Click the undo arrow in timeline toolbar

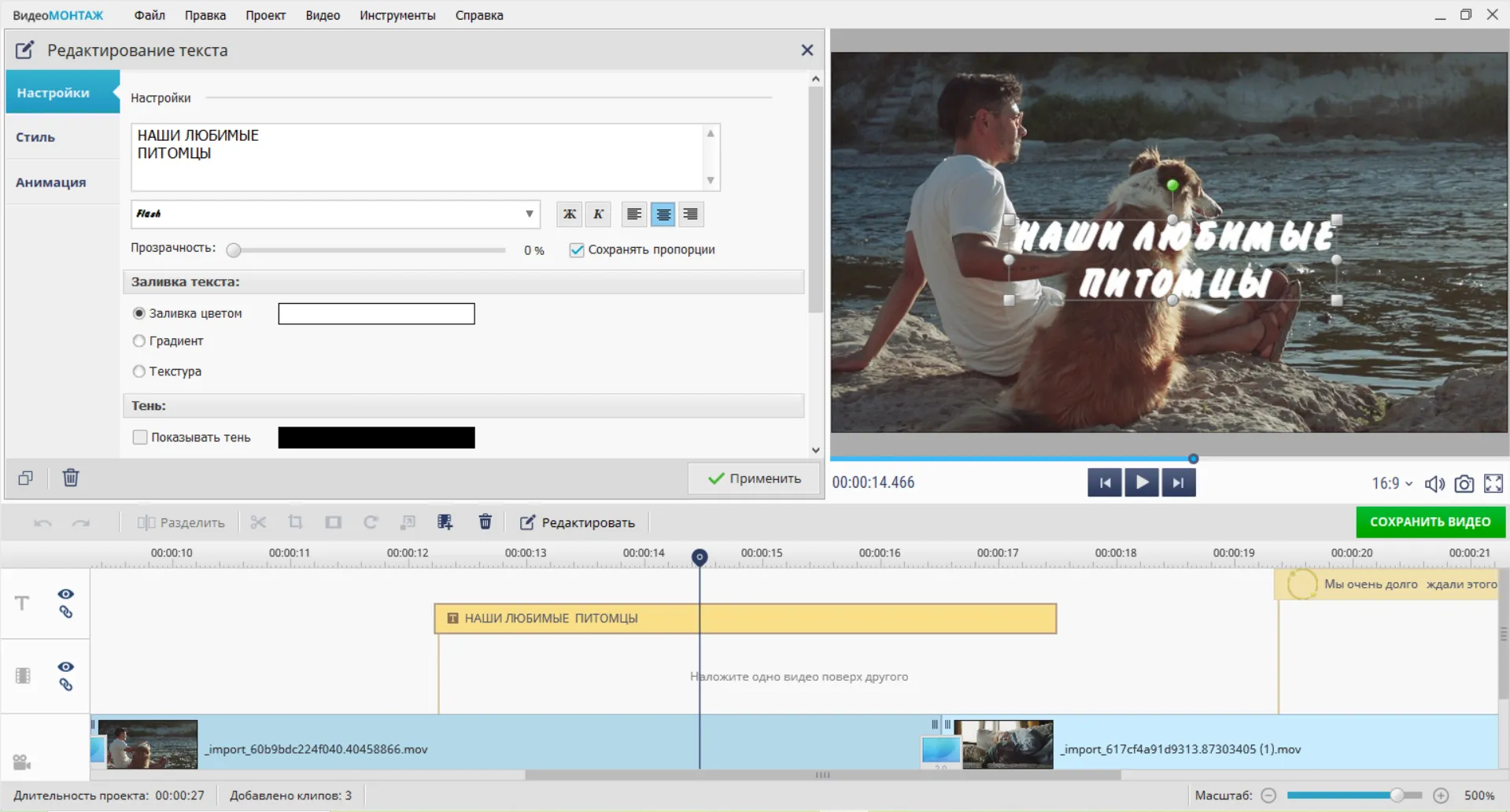(42, 522)
